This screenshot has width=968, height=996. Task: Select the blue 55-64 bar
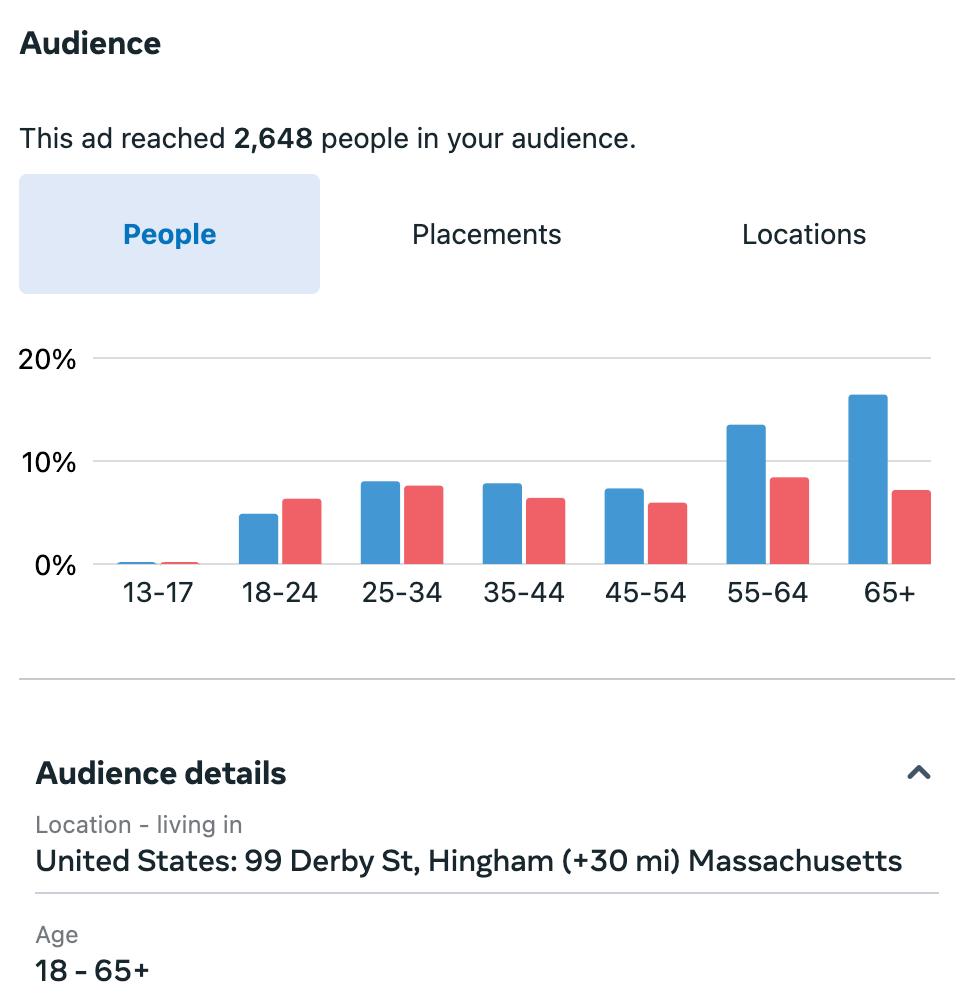tap(746, 495)
